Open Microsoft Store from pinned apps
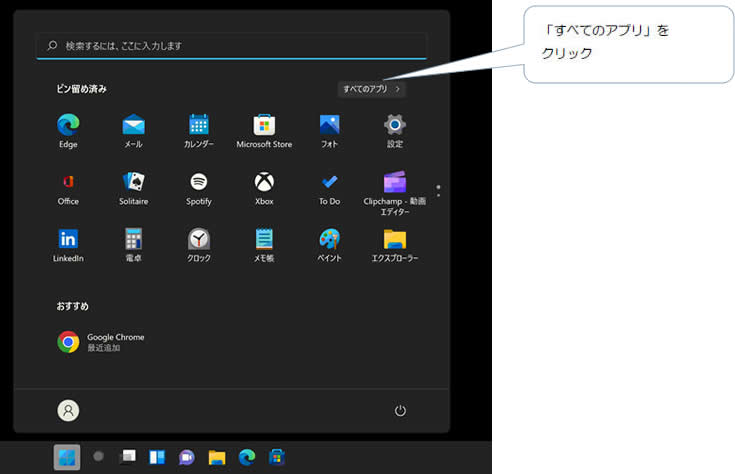Viewport: 735px width, 474px height. point(264,131)
